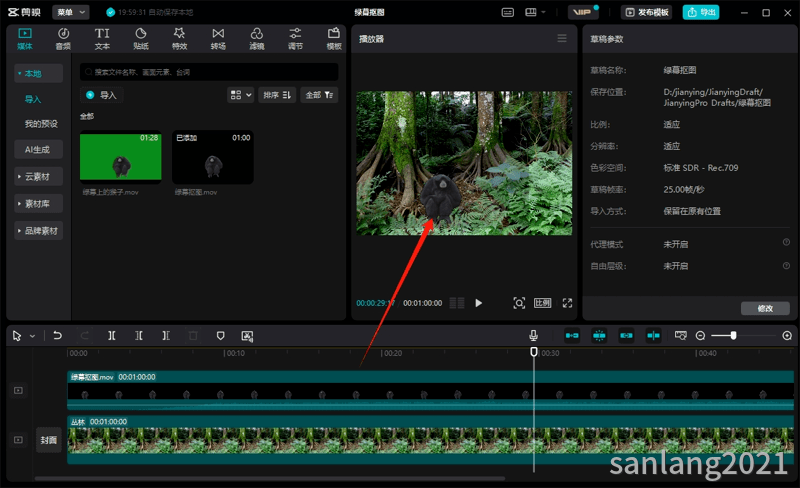Toggle the 丛林 main track icon
This screenshot has width=800, height=488.
(18, 440)
